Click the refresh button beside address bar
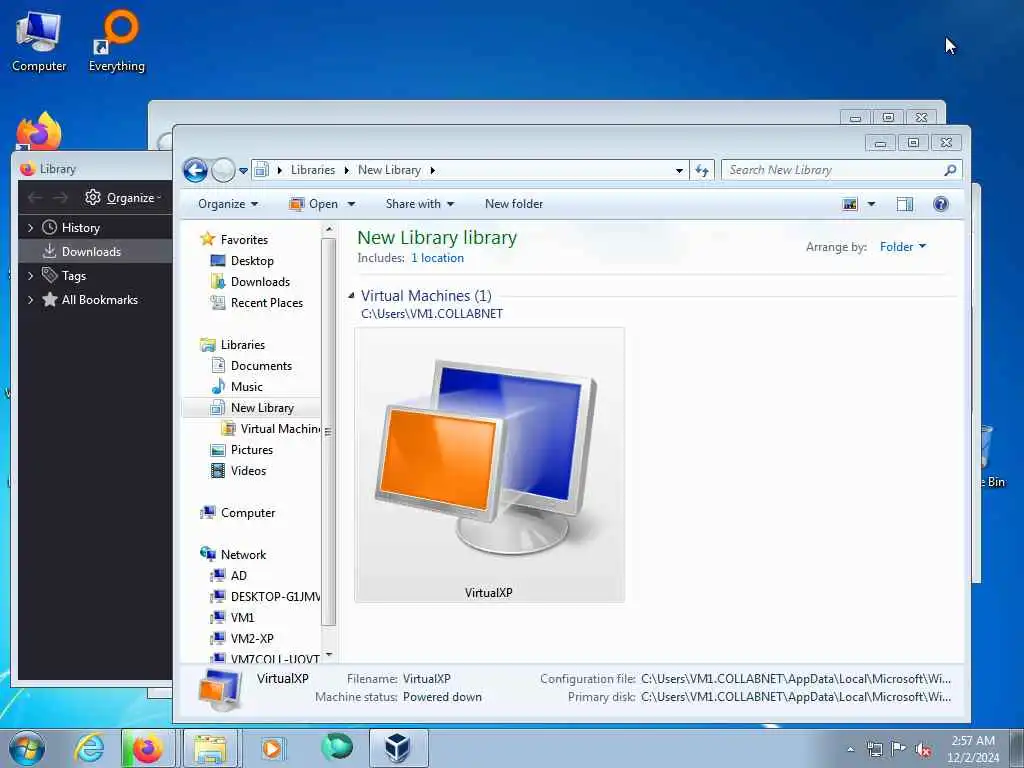 [702, 170]
